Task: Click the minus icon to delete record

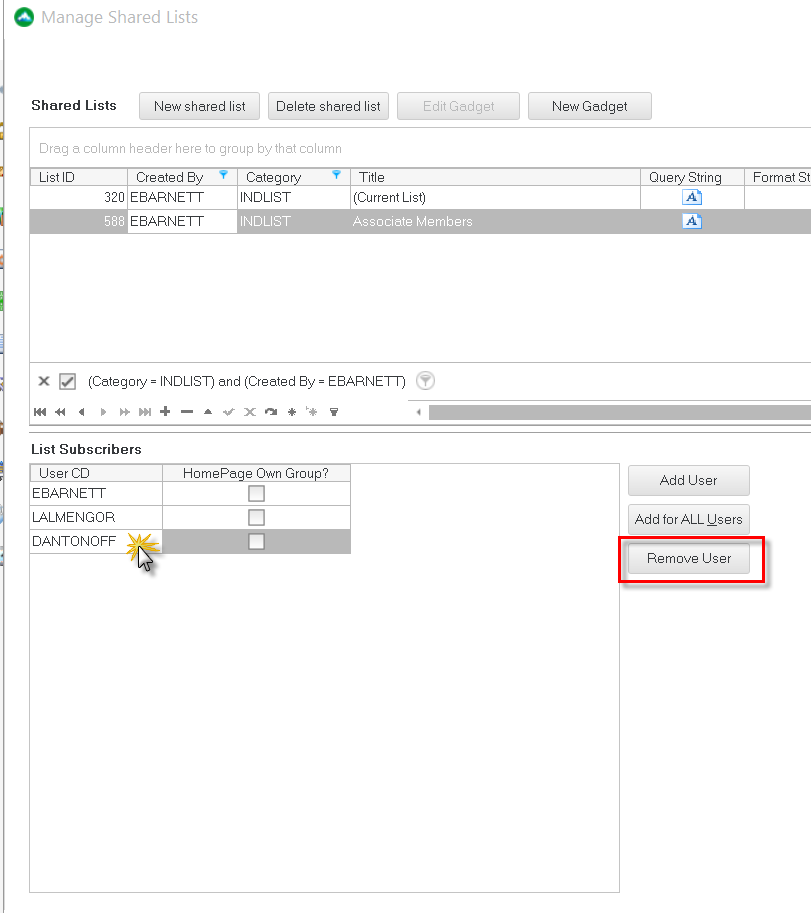Action: (186, 411)
